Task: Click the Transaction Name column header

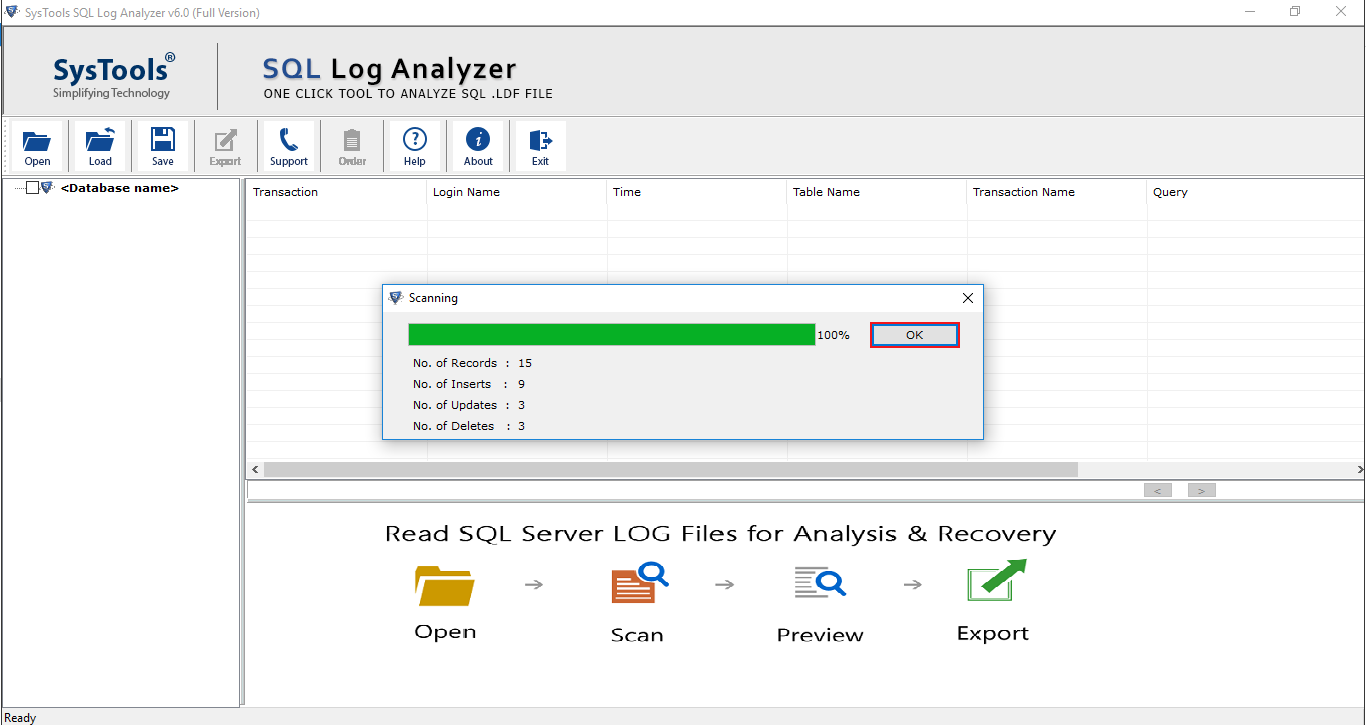Action: 1057,192
